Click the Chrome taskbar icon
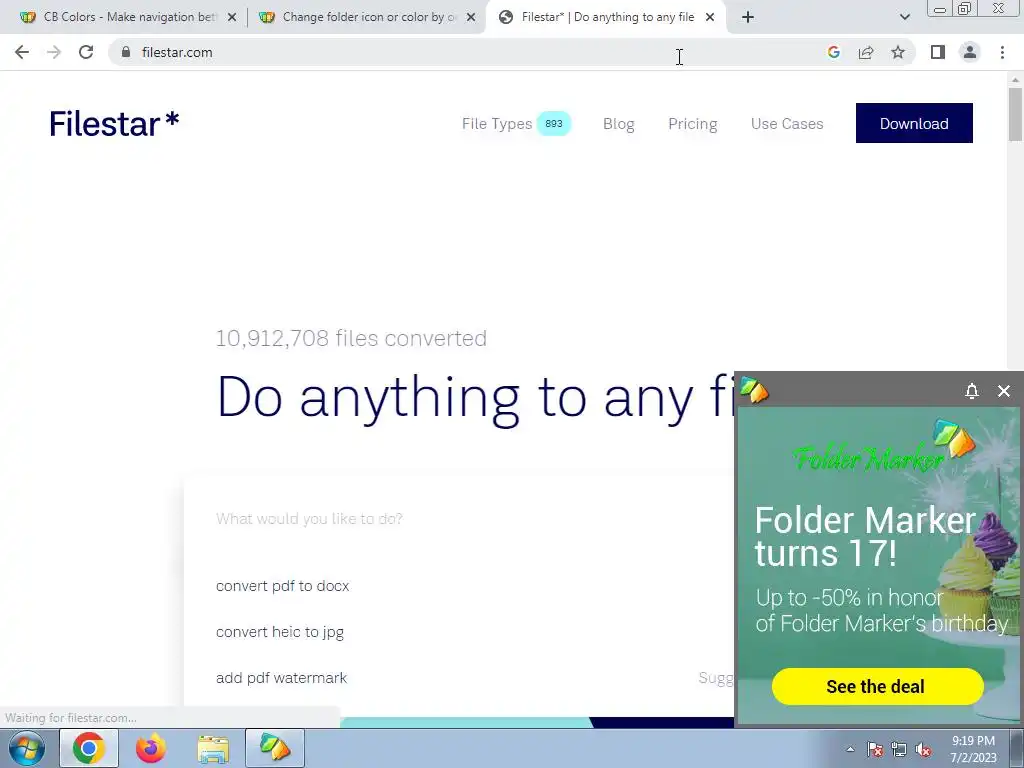This screenshot has height=768, width=1024. click(89, 748)
